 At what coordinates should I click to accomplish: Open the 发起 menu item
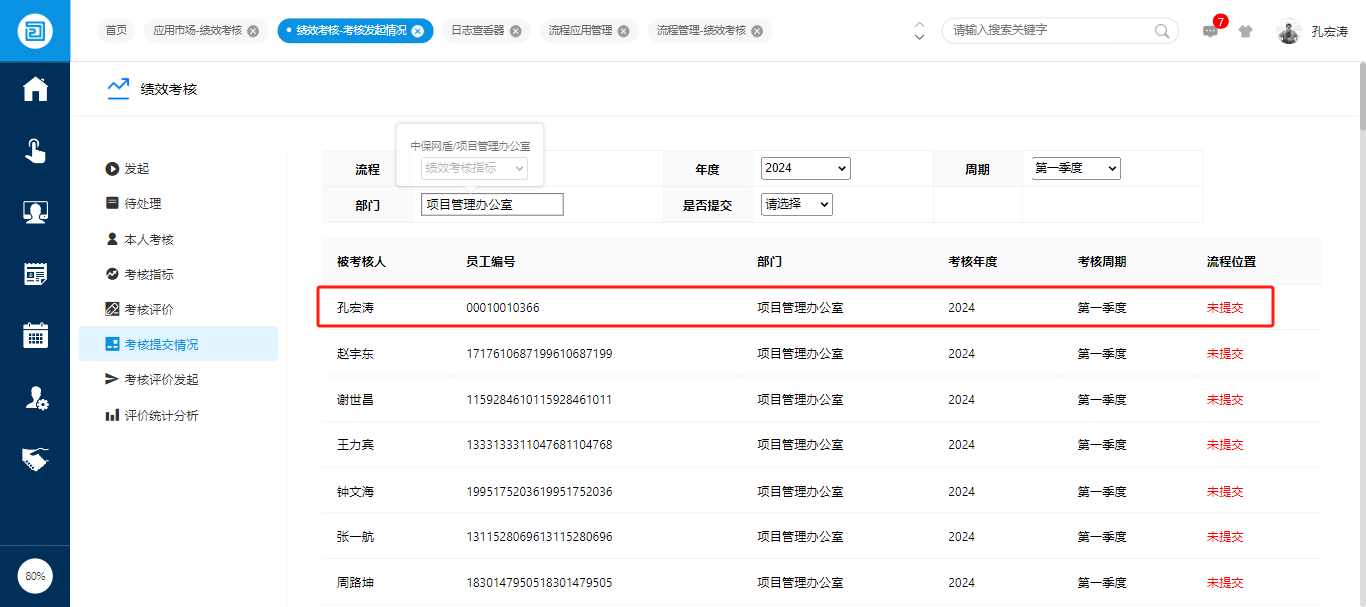(x=178, y=169)
